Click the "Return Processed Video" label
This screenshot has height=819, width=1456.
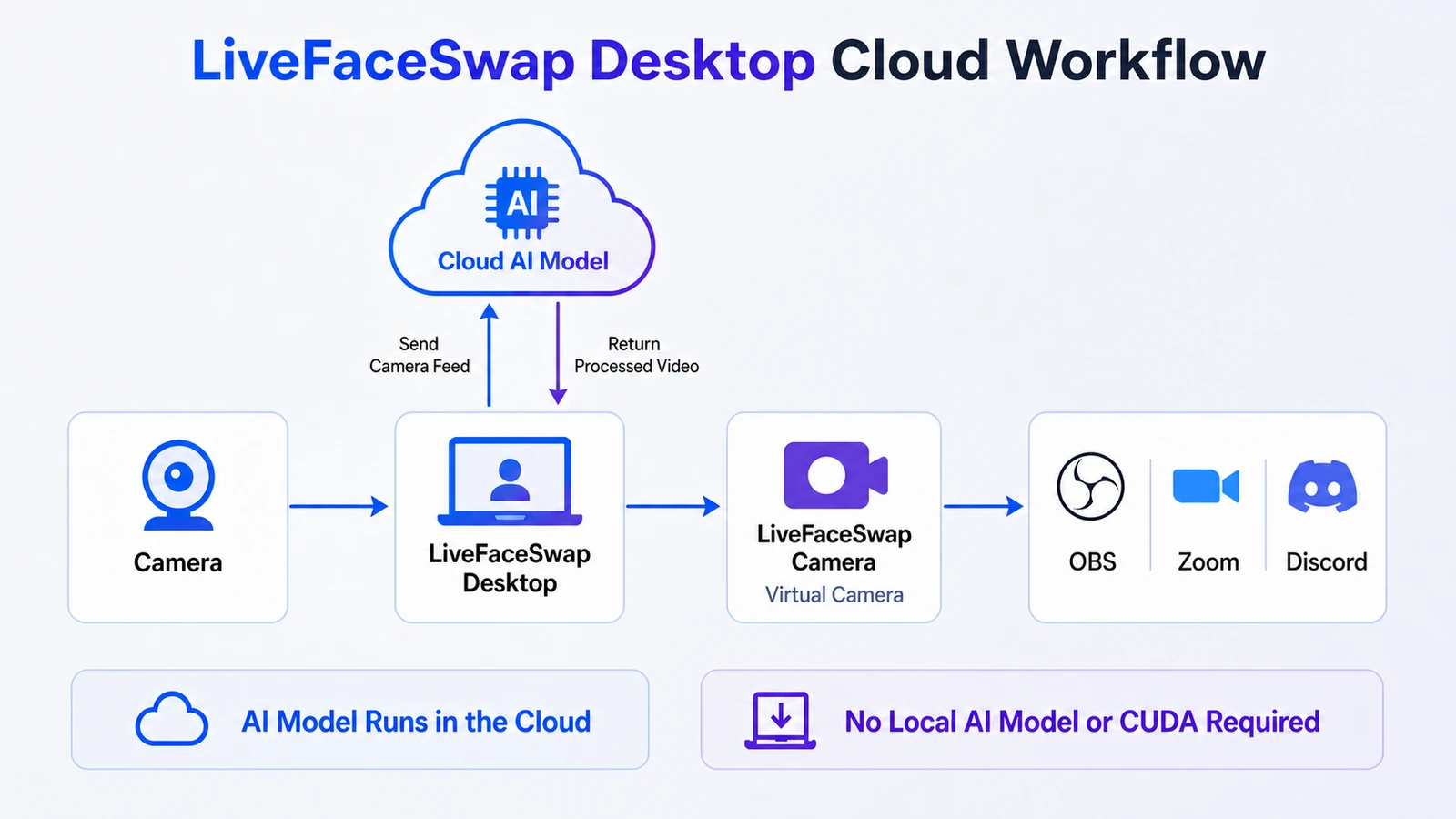[x=636, y=355]
